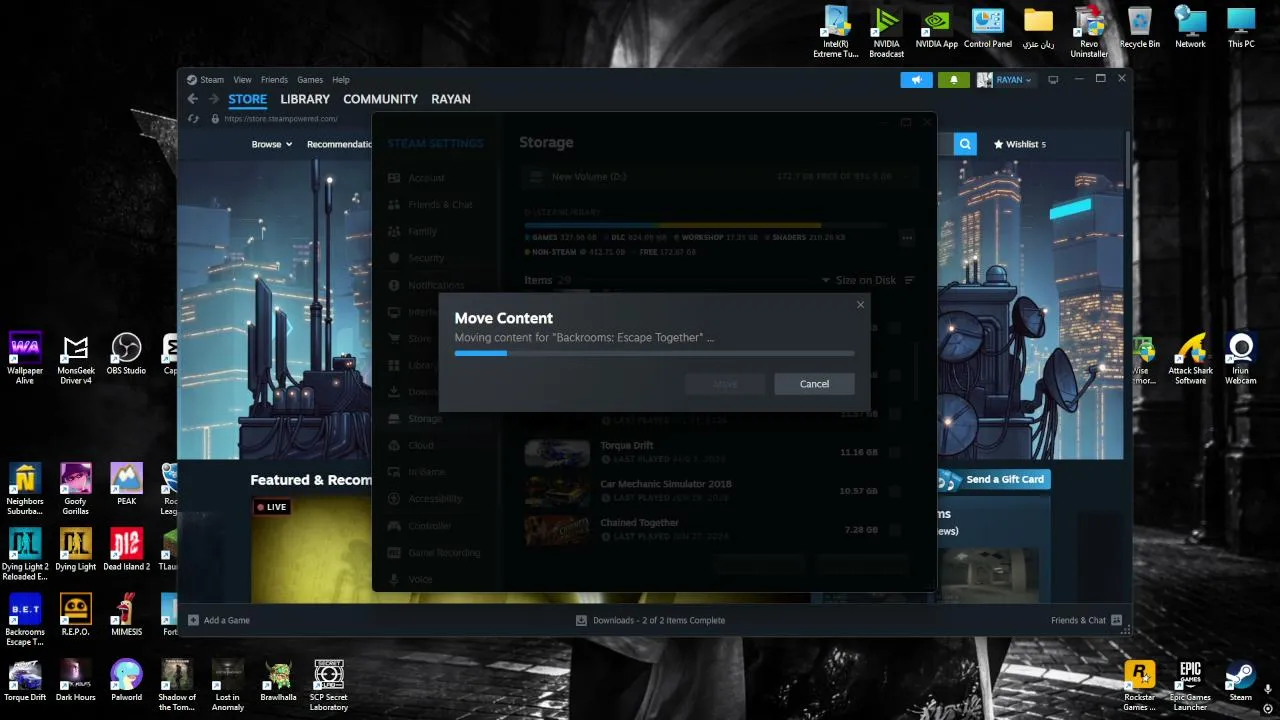Open Rockstar Games Launcher shortcut

tap(1140, 686)
